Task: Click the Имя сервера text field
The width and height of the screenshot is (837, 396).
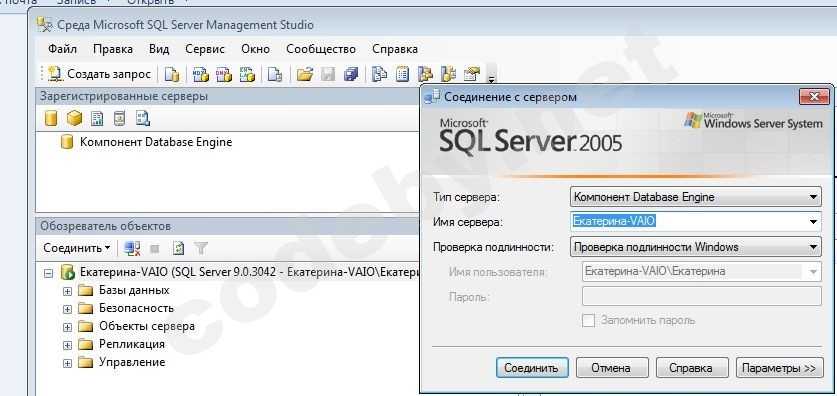Action: (x=688, y=221)
